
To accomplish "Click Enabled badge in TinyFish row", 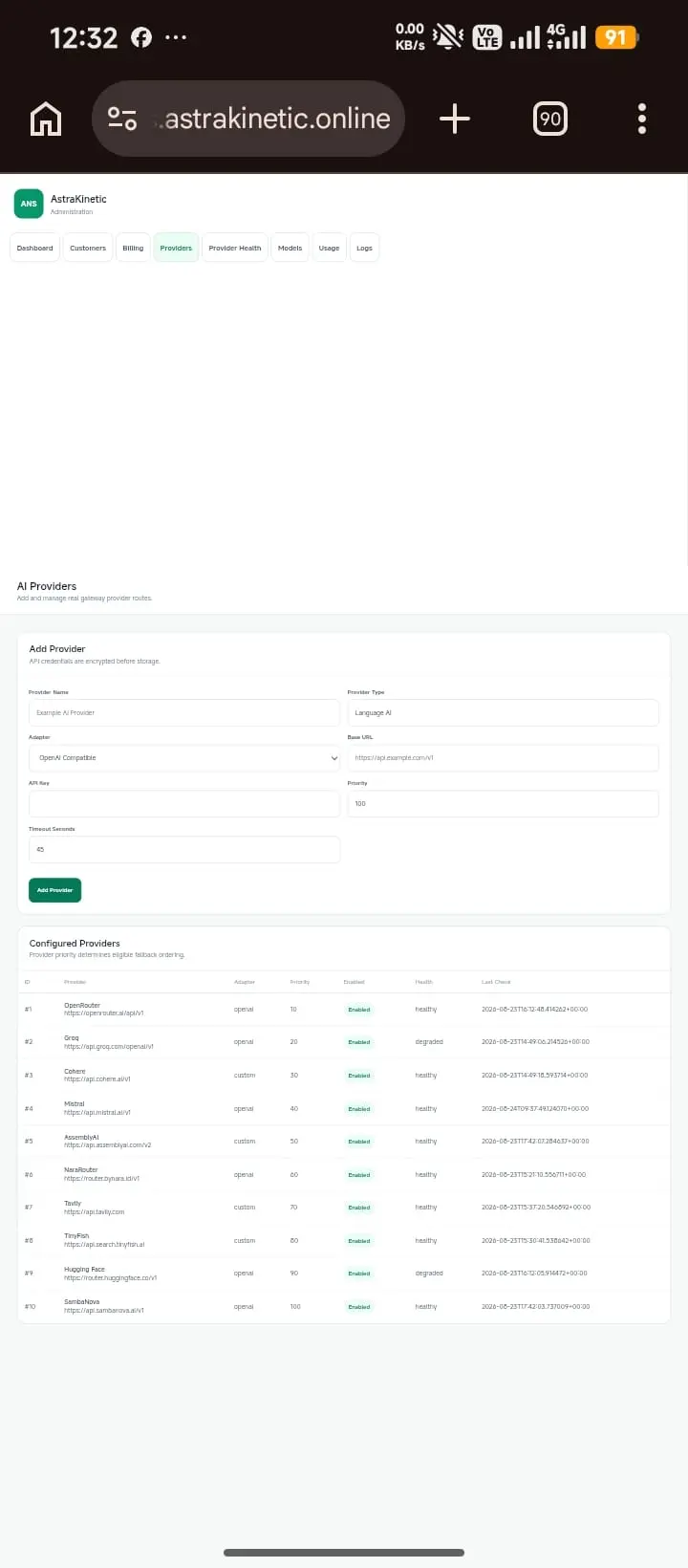I will 359,1241.
